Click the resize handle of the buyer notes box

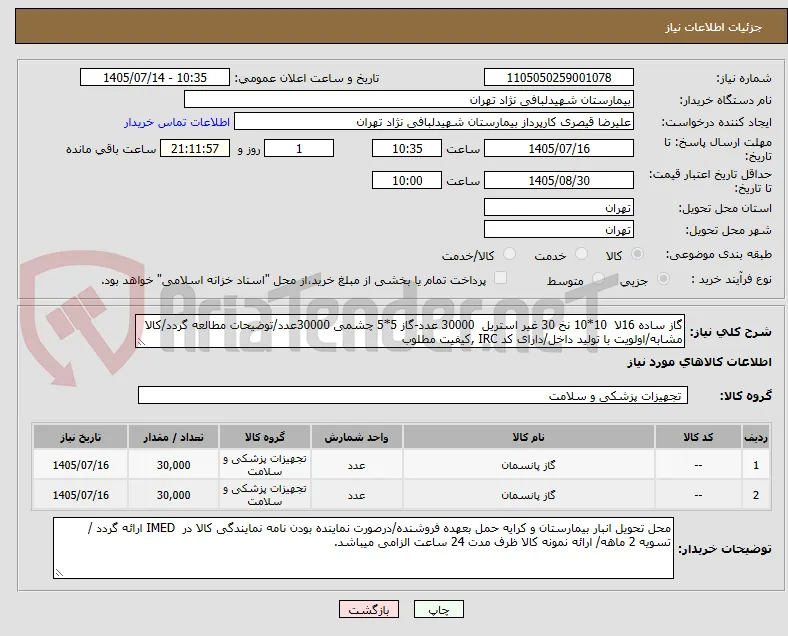59,572
